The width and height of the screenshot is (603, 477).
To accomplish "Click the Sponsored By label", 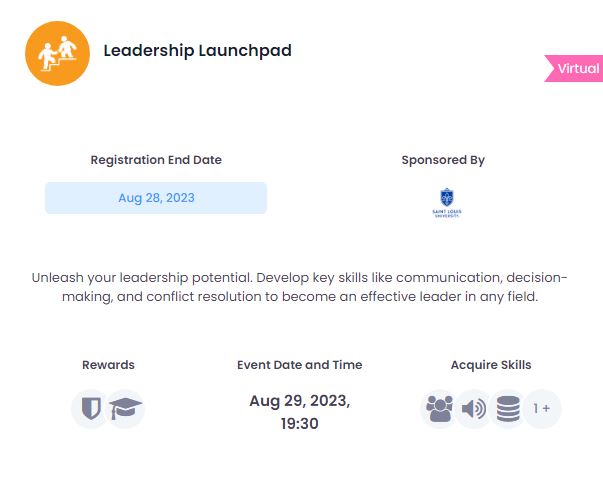I will coord(443,160).
